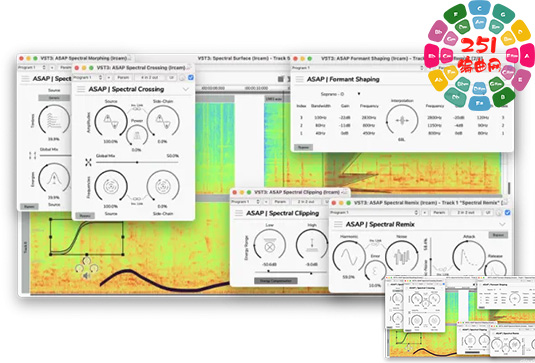
Task: Click the Error knob in Spectral Remix
Action: [375, 271]
